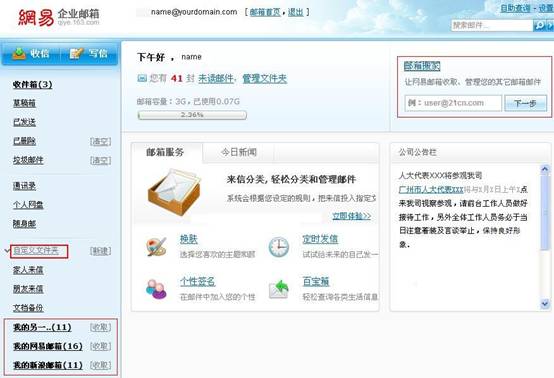Click announcement board scroll up arrow
This screenshot has width=554, height=378.
545,170
